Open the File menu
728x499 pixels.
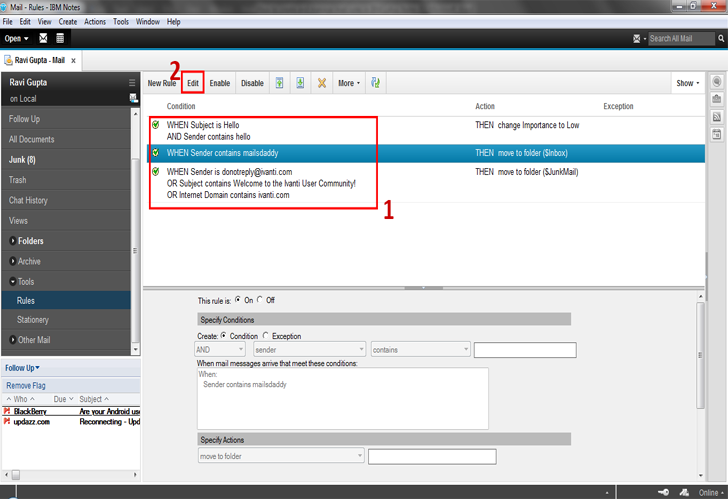pos(7,22)
